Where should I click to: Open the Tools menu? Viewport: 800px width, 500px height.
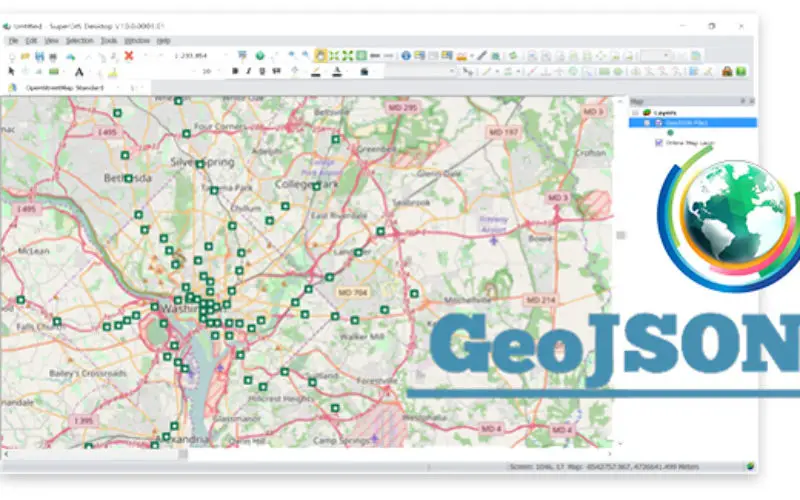click(109, 41)
